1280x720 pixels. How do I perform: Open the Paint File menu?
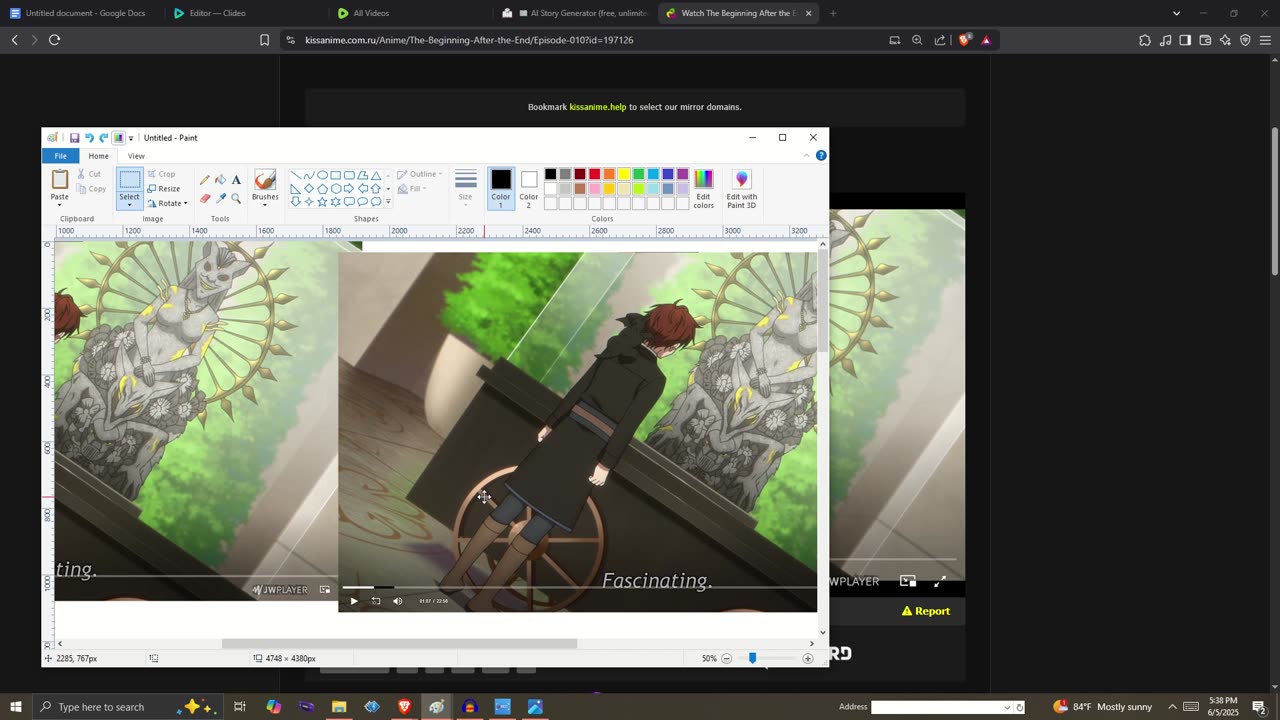point(61,156)
